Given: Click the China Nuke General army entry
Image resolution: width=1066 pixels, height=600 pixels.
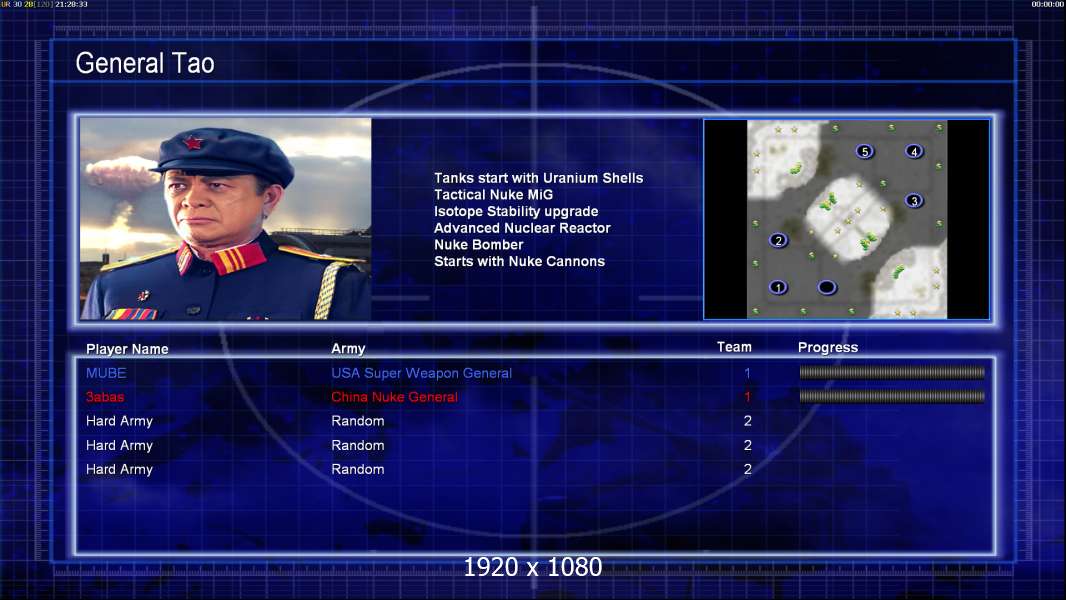Looking at the screenshot, I should click(x=394, y=397).
